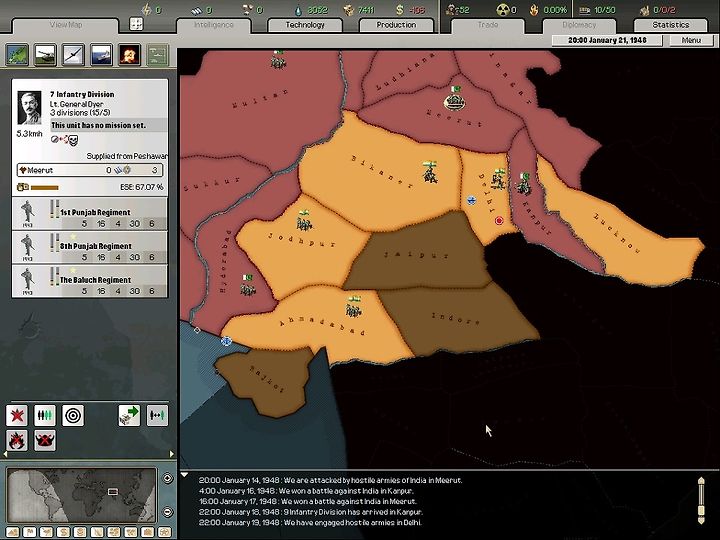Click the message log scrollbar slider
The width and height of the screenshot is (720, 540).
tap(701, 511)
